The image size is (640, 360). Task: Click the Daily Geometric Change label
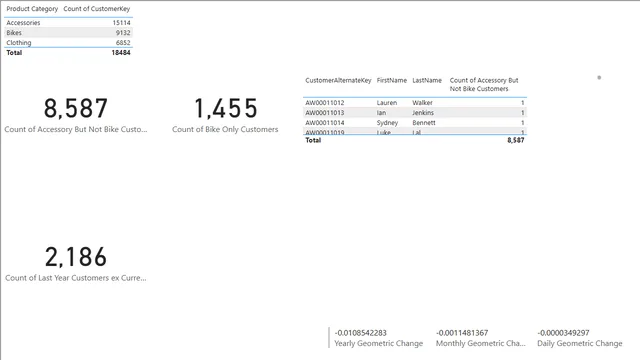pyautogui.click(x=580, y=344)
